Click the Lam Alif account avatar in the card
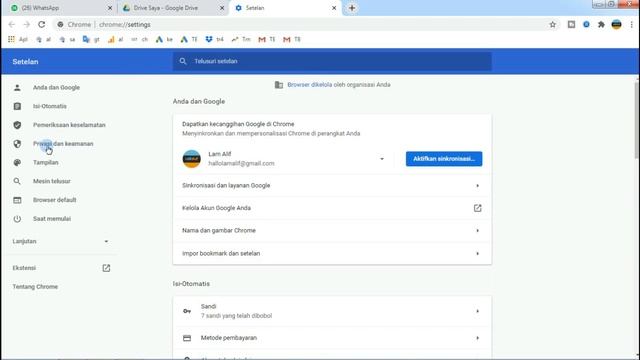The image size is (640, 360). [191, 159]
